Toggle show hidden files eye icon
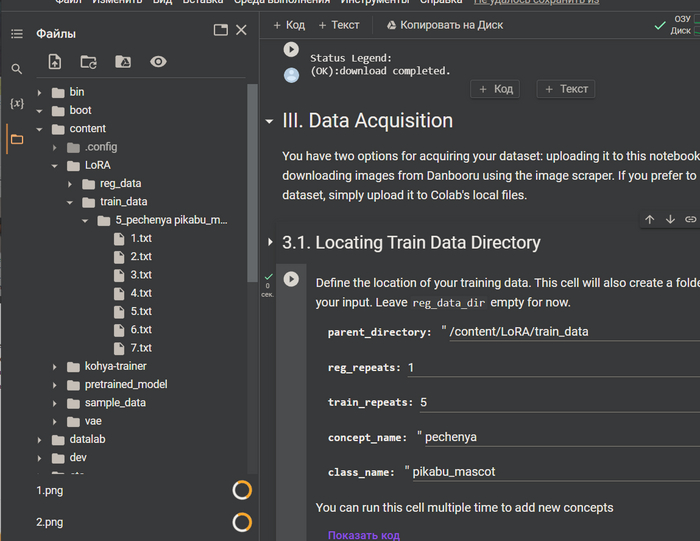The width and height of the screenshot is (700, 541). pyautogui.click(x=158, y=62)
